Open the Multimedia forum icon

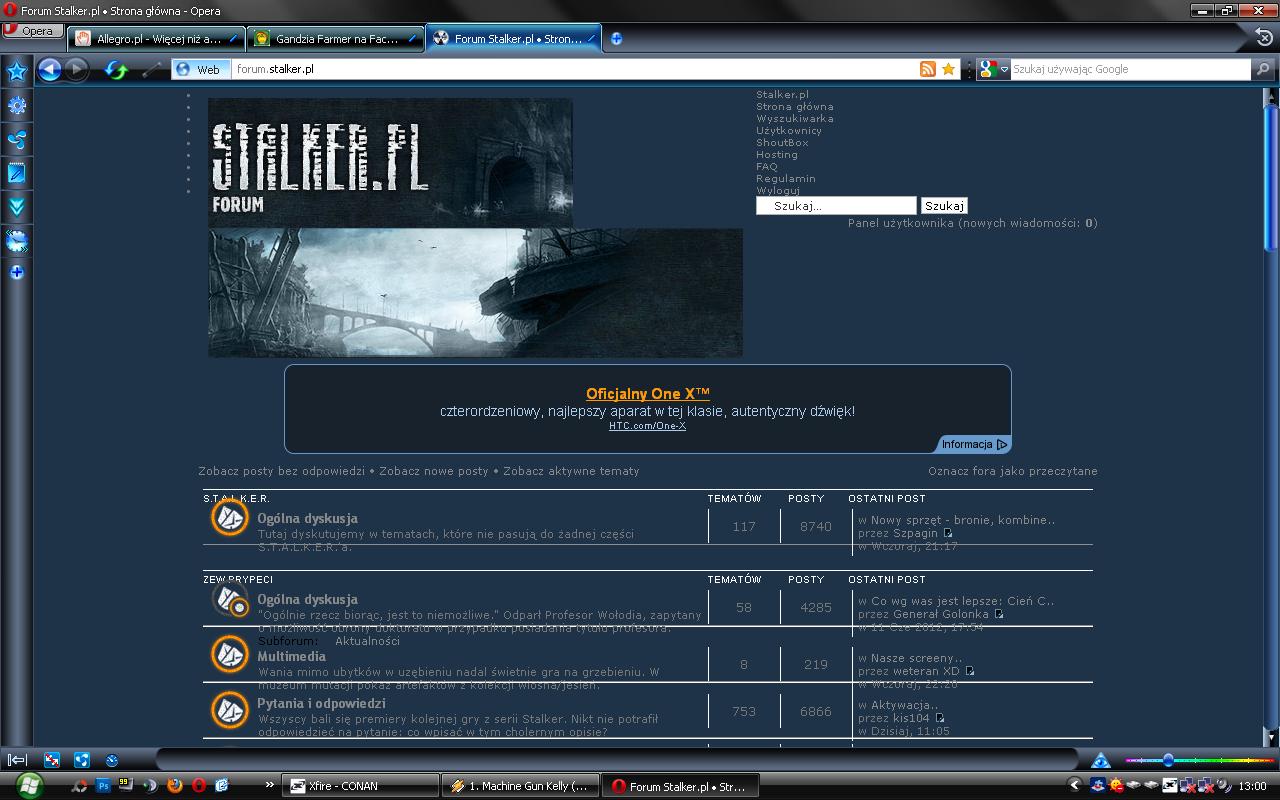pyautogui.click(x=230, y=654)
